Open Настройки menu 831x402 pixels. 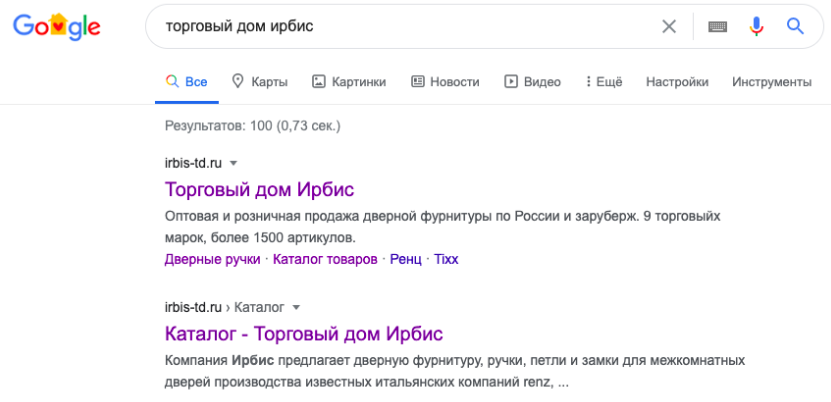(677, 82)
